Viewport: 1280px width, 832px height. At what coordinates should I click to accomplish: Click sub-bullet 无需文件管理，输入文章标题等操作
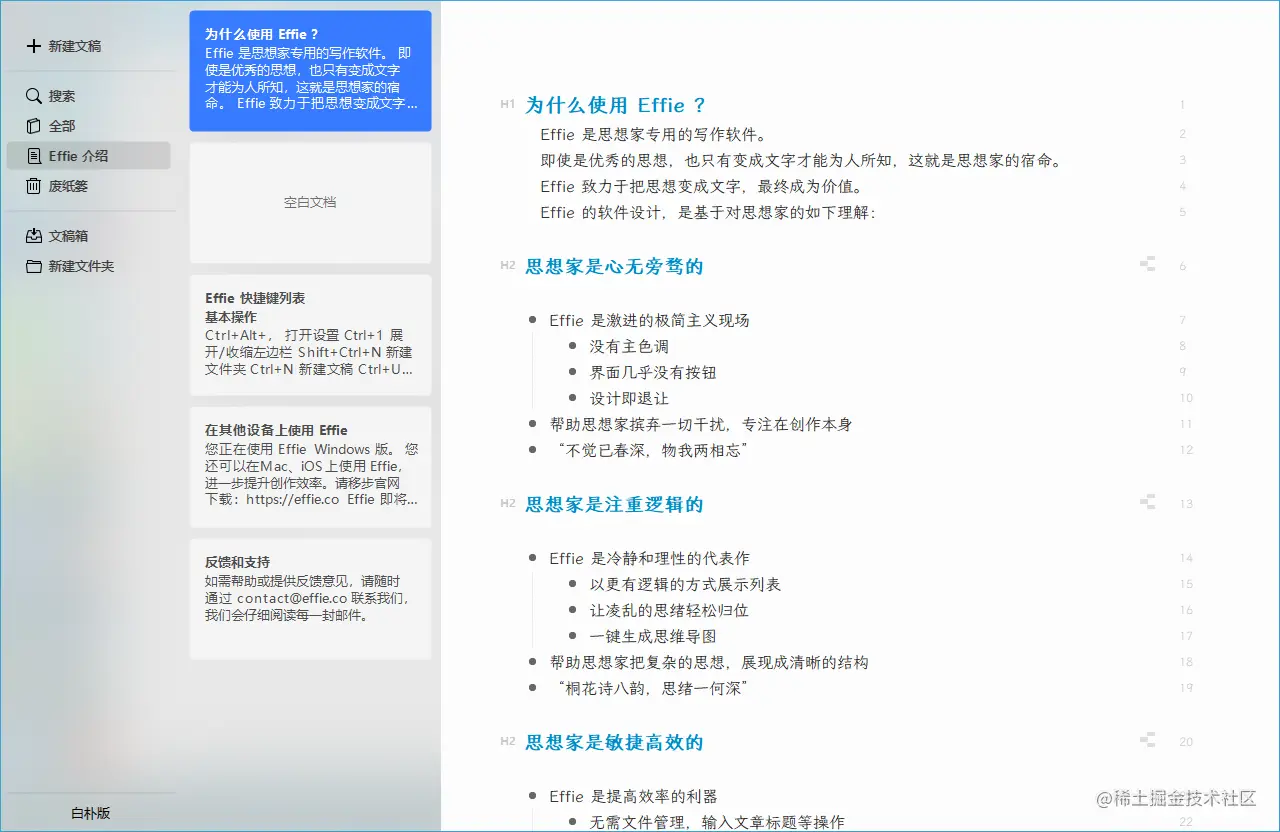[717, 822]
